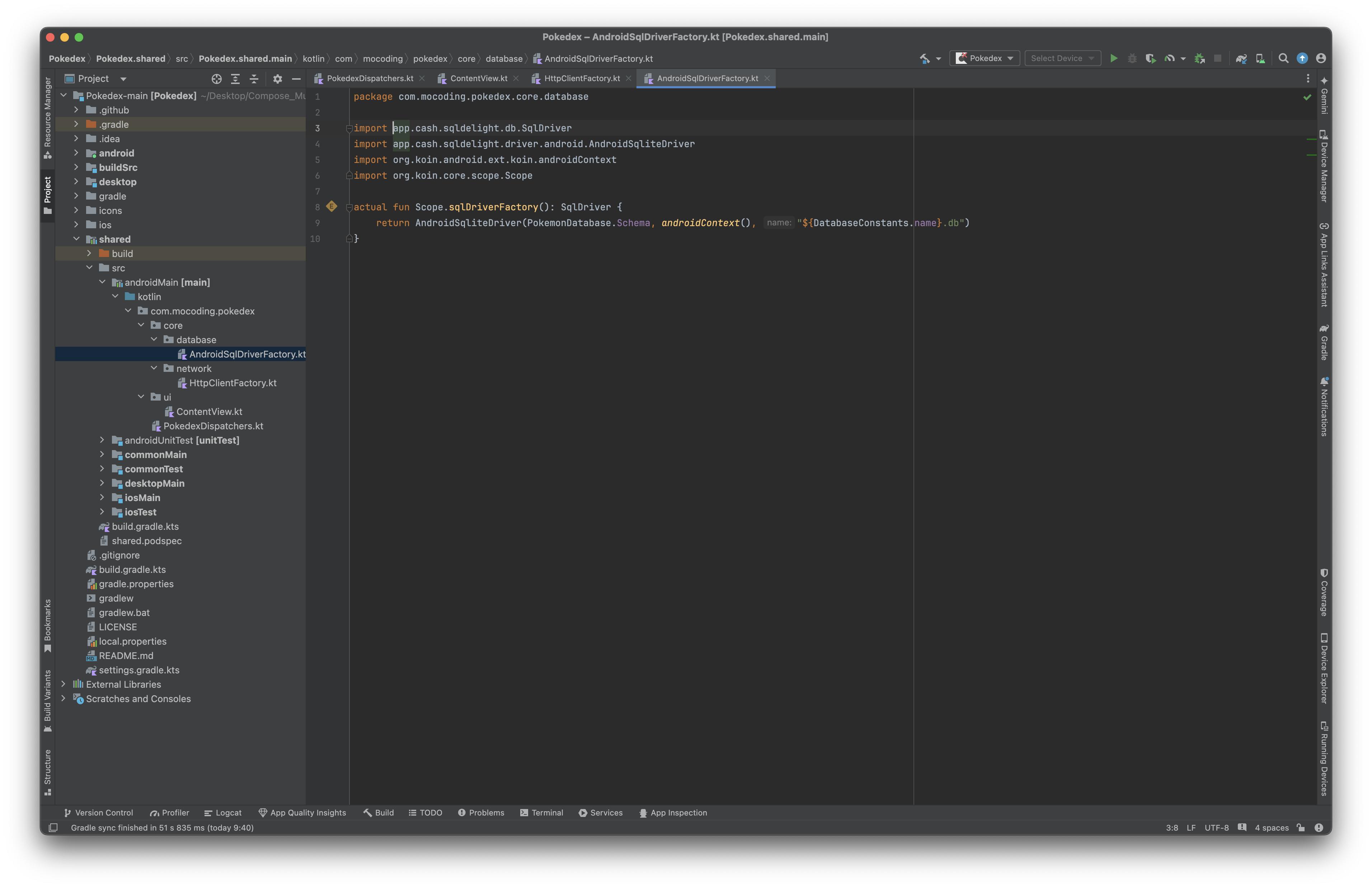Click the Problems button in bottom bar
The image size is (1372, 888).
pos(480,813)
